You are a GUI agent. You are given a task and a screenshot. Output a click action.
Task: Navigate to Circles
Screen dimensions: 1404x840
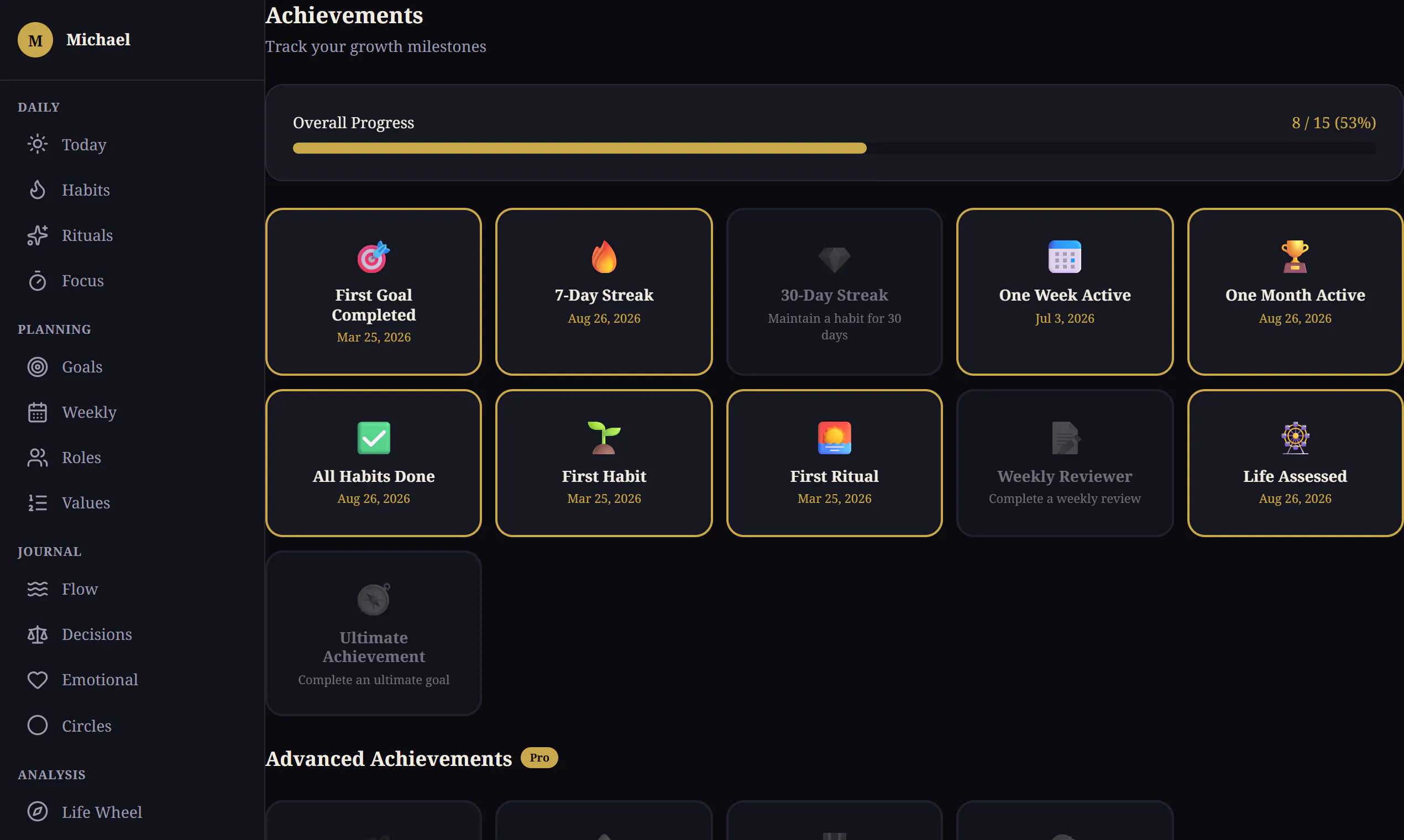(x=133, y=725)
